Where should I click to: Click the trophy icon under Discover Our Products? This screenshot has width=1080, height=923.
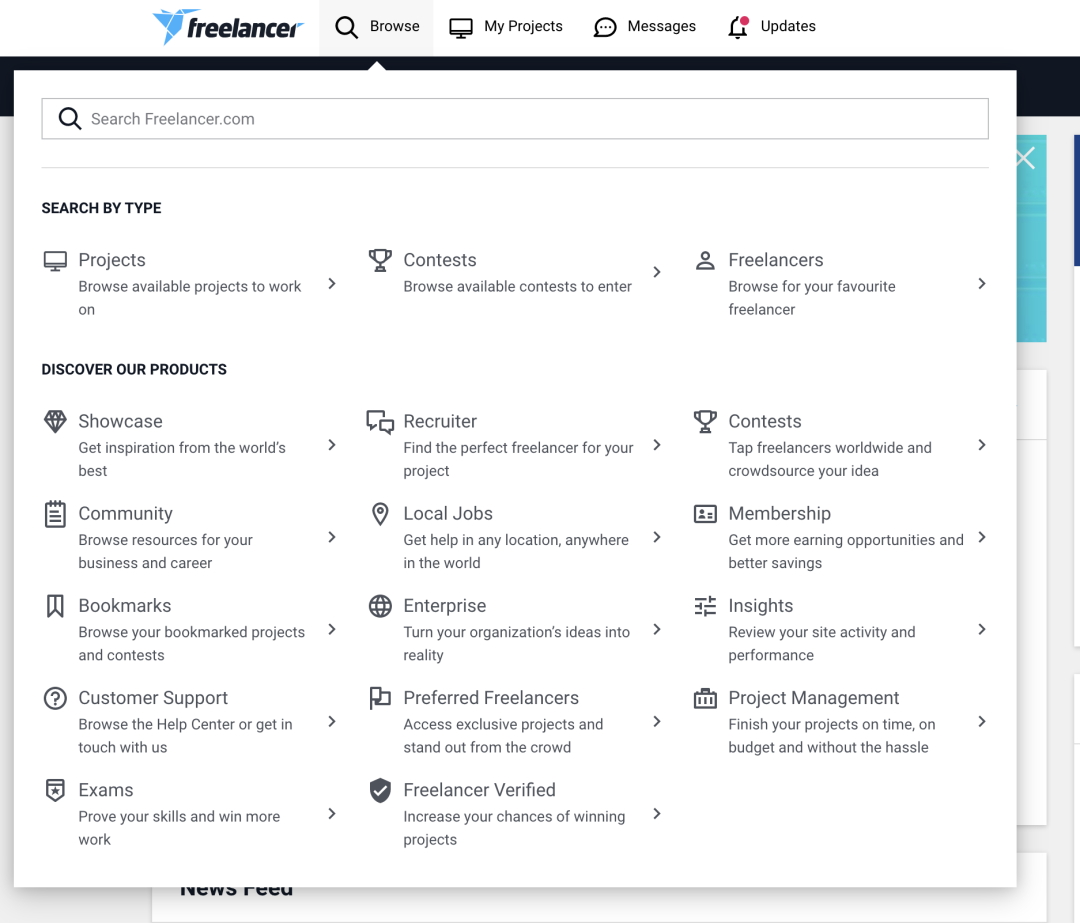click(x=705, y=422)
